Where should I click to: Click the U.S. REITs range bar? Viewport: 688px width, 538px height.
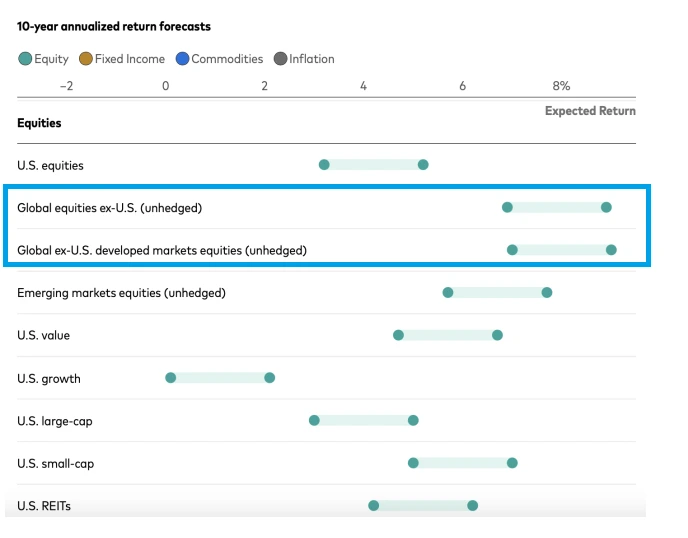[423, 506]
